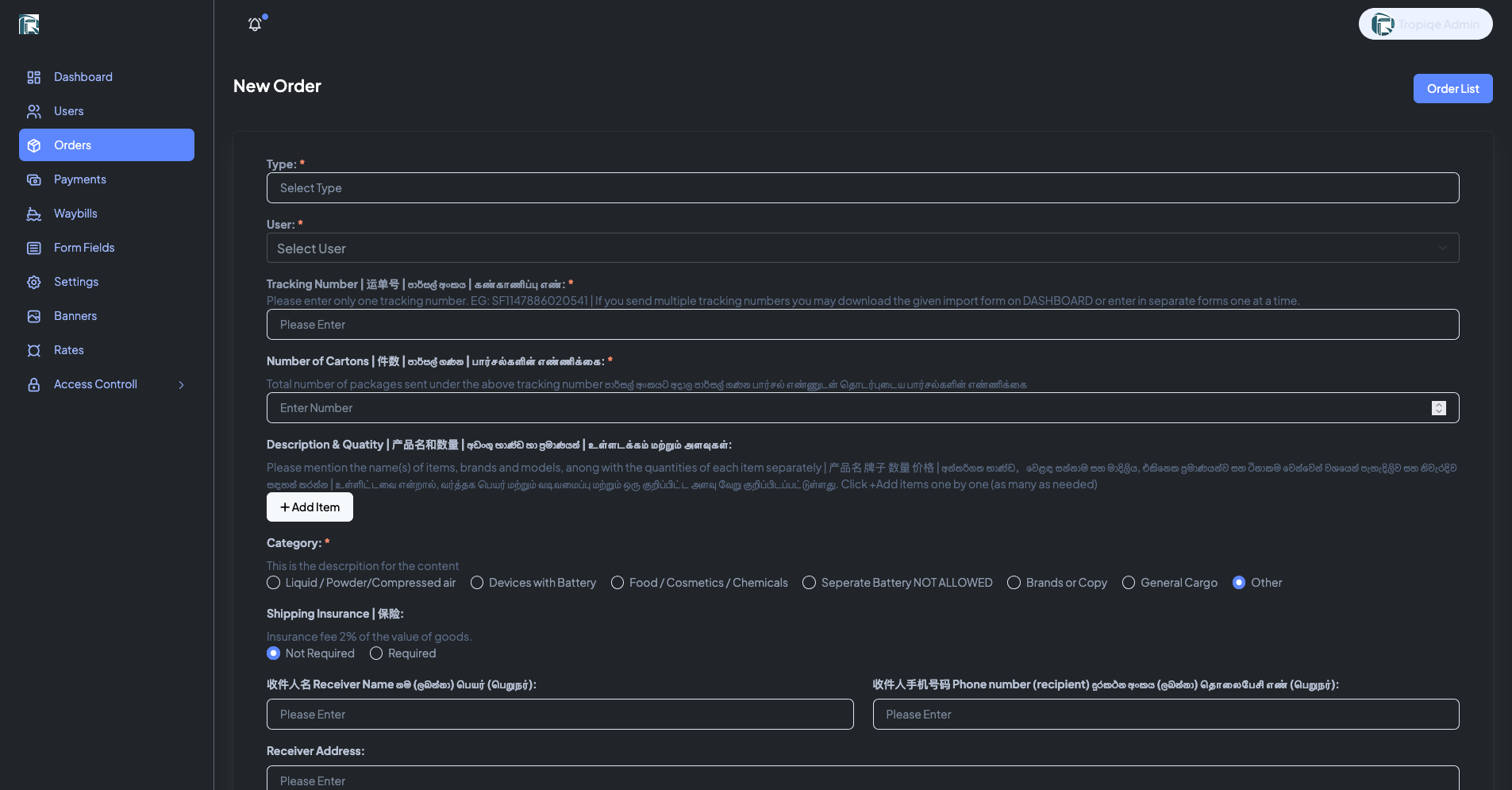Click the carton number stepper control
Image resolution: width=1512 pixels, height=790 pixels.
pyautogui.click(x=1439, y=407)
